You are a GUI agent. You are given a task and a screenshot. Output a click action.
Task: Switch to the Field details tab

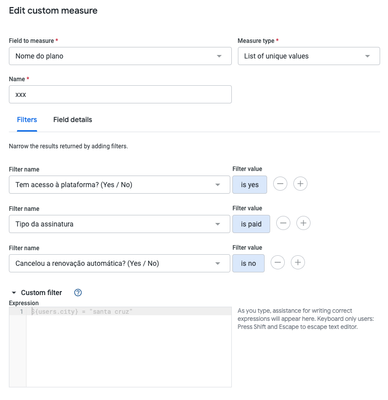[73, 120]
